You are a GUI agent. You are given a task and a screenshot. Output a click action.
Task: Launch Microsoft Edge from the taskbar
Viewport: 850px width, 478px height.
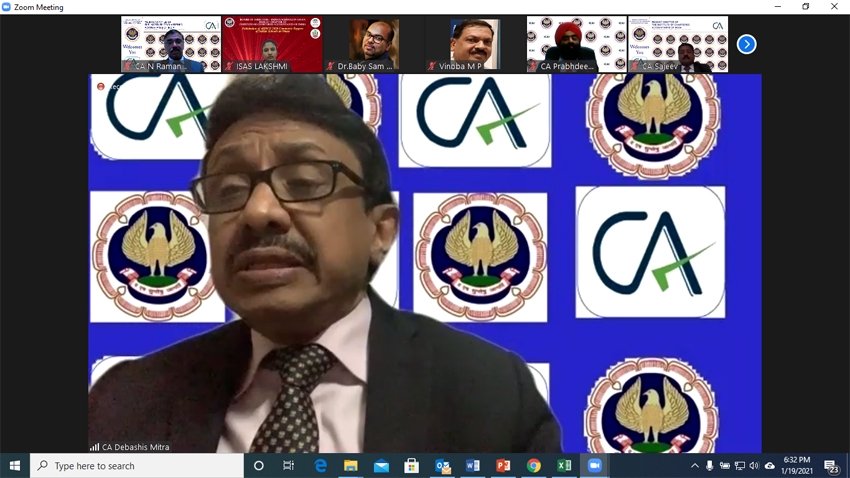320,466
